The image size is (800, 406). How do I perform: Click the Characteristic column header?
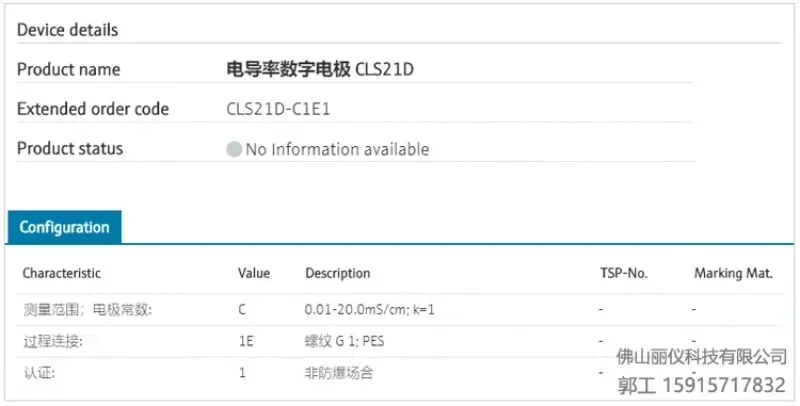point(62,273)
